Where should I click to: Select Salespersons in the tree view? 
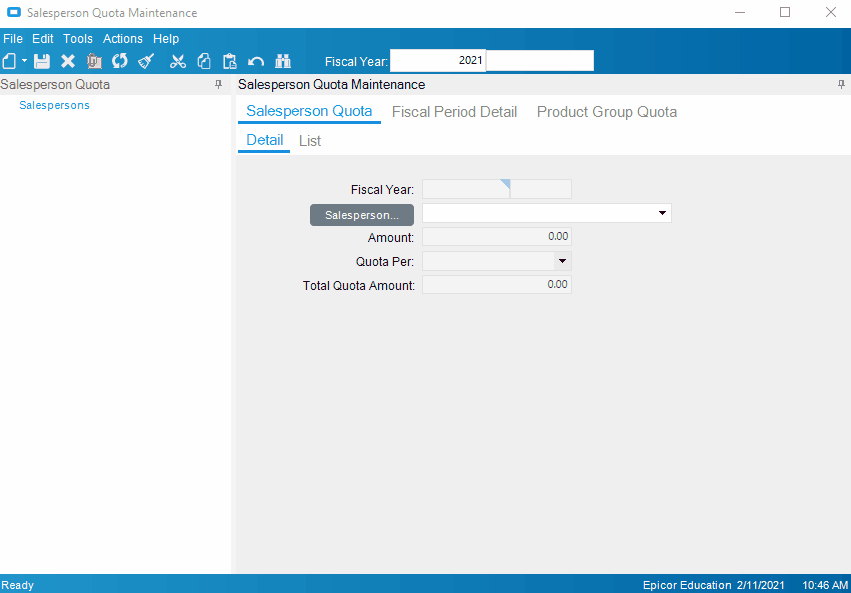click(x=54, y=105)
